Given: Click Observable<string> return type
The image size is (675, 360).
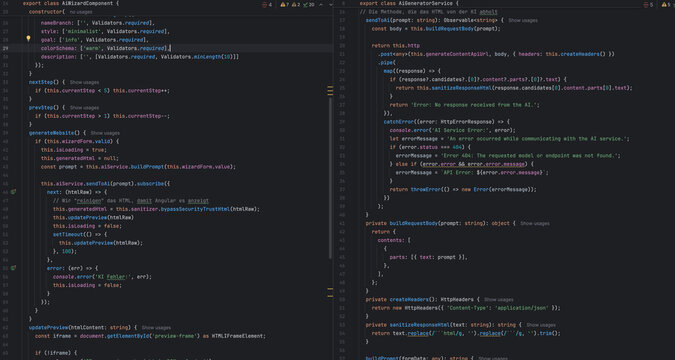Looking at the screenshot, I should tap(471, 20).
